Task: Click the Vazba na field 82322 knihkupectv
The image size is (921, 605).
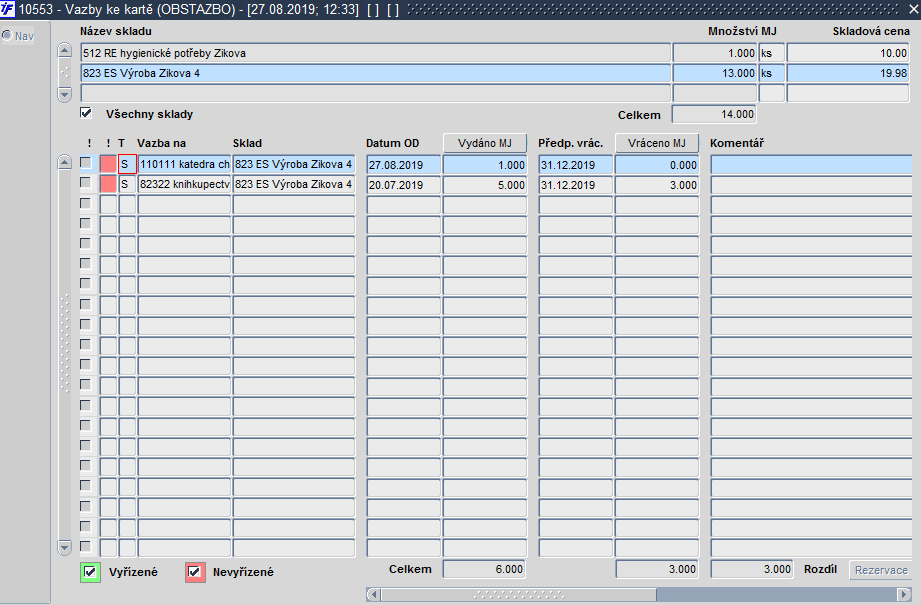Action: (184, 184)
